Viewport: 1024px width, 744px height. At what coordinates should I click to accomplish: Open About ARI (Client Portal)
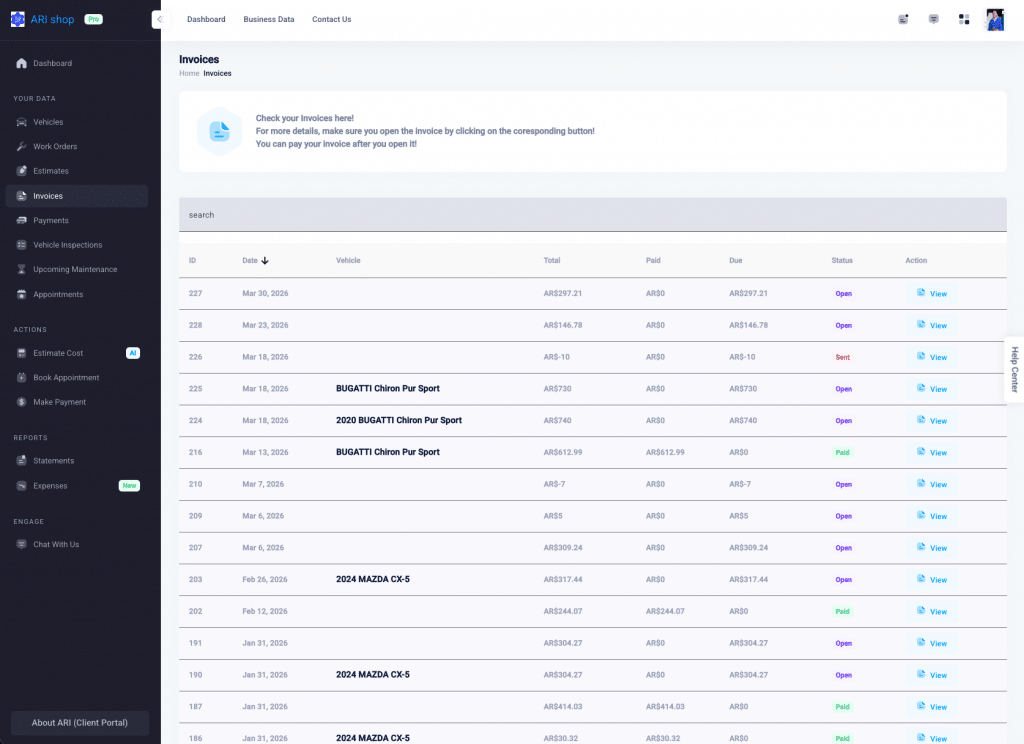tap(79, 722)
